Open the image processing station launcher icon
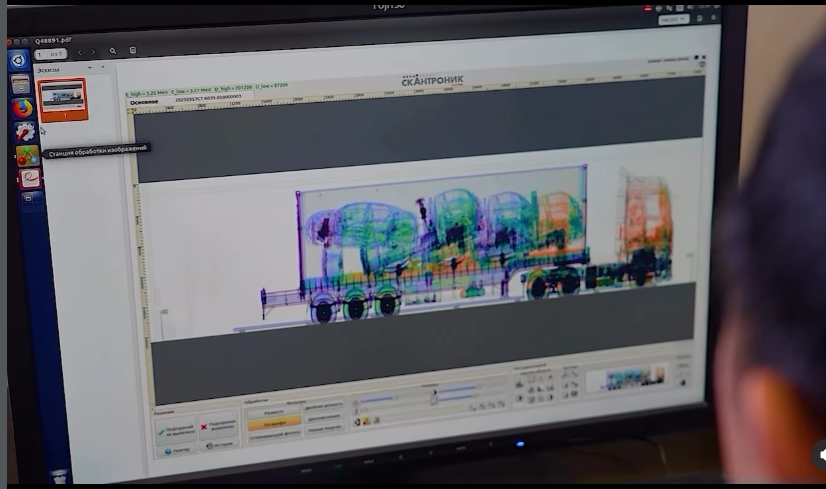This screenshot has height=489, width=826. [x=27, y=156]
